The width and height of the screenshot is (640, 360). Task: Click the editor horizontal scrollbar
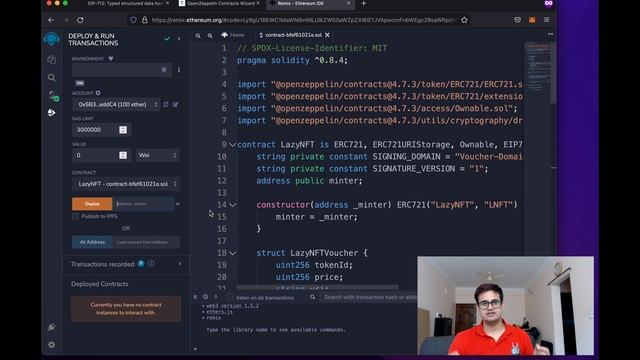[318, 287]
